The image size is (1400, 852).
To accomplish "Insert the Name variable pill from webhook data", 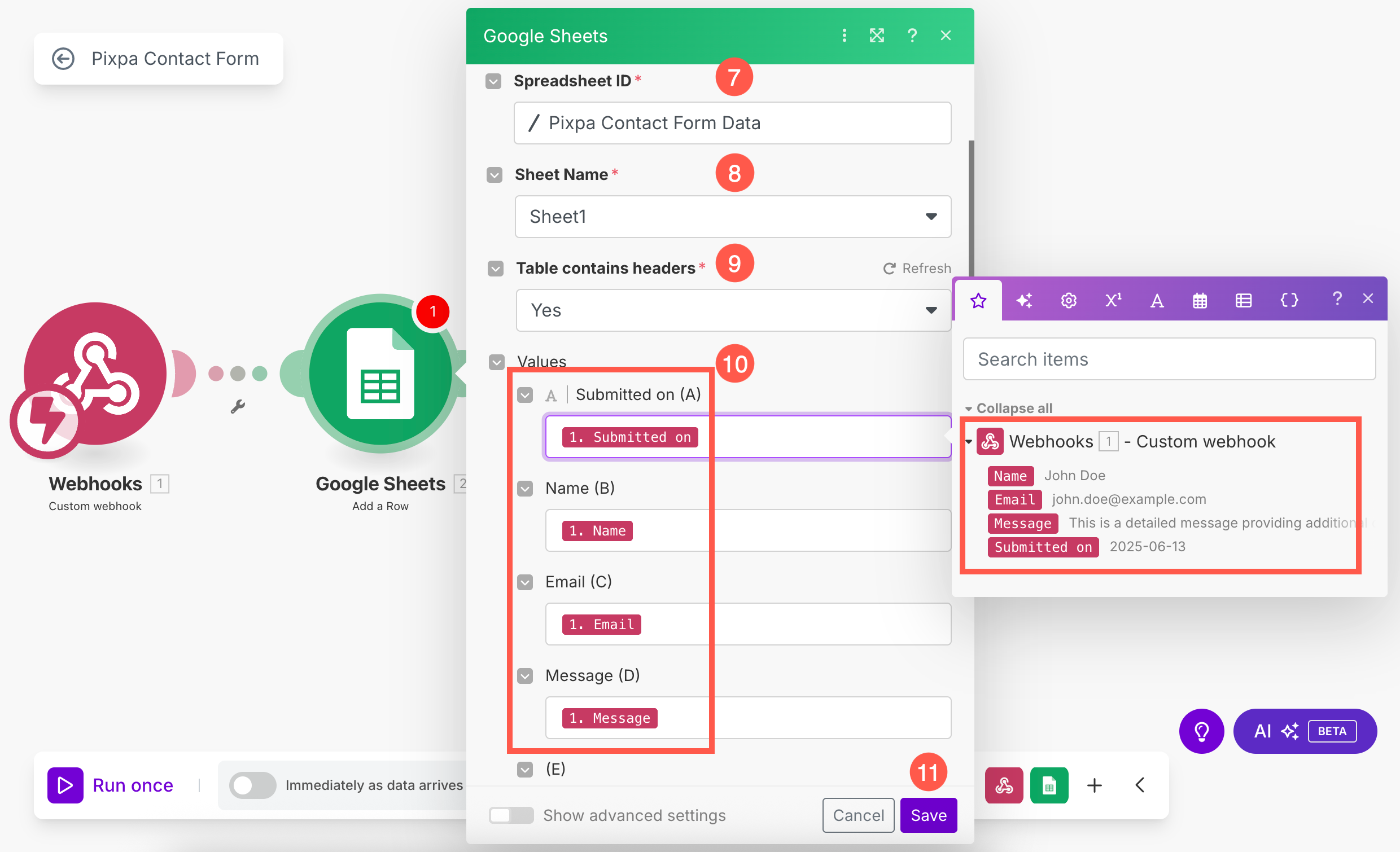I will [x=1010, y=476].
